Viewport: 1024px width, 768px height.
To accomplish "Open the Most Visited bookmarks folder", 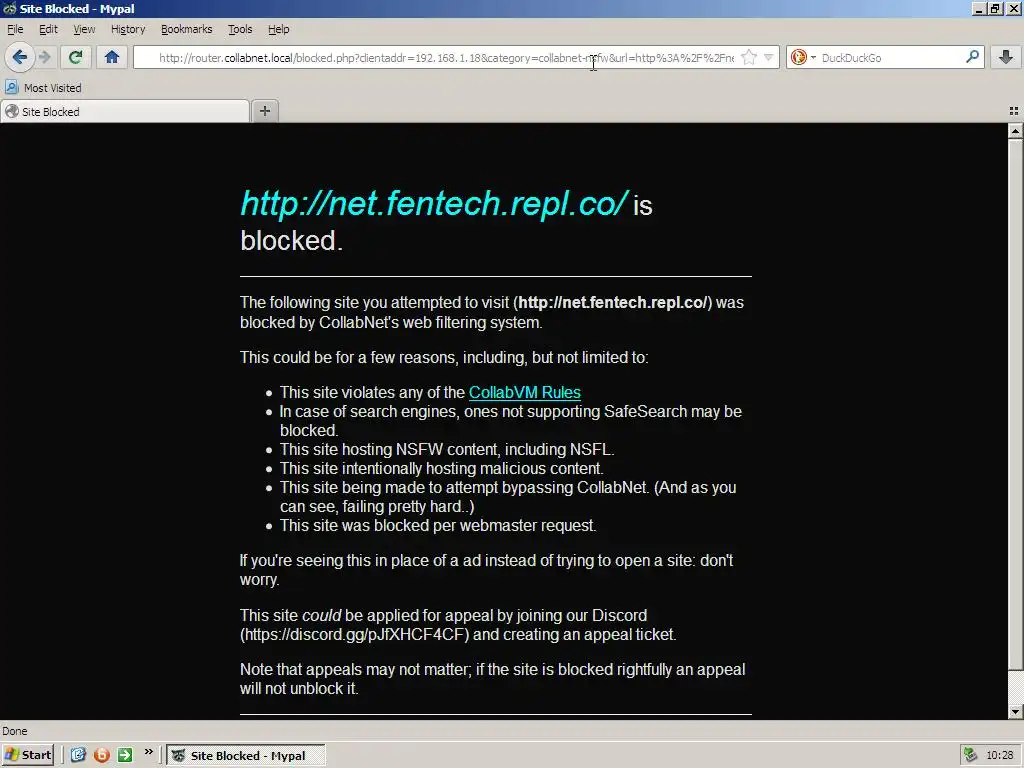I will [x=43, y=88].
